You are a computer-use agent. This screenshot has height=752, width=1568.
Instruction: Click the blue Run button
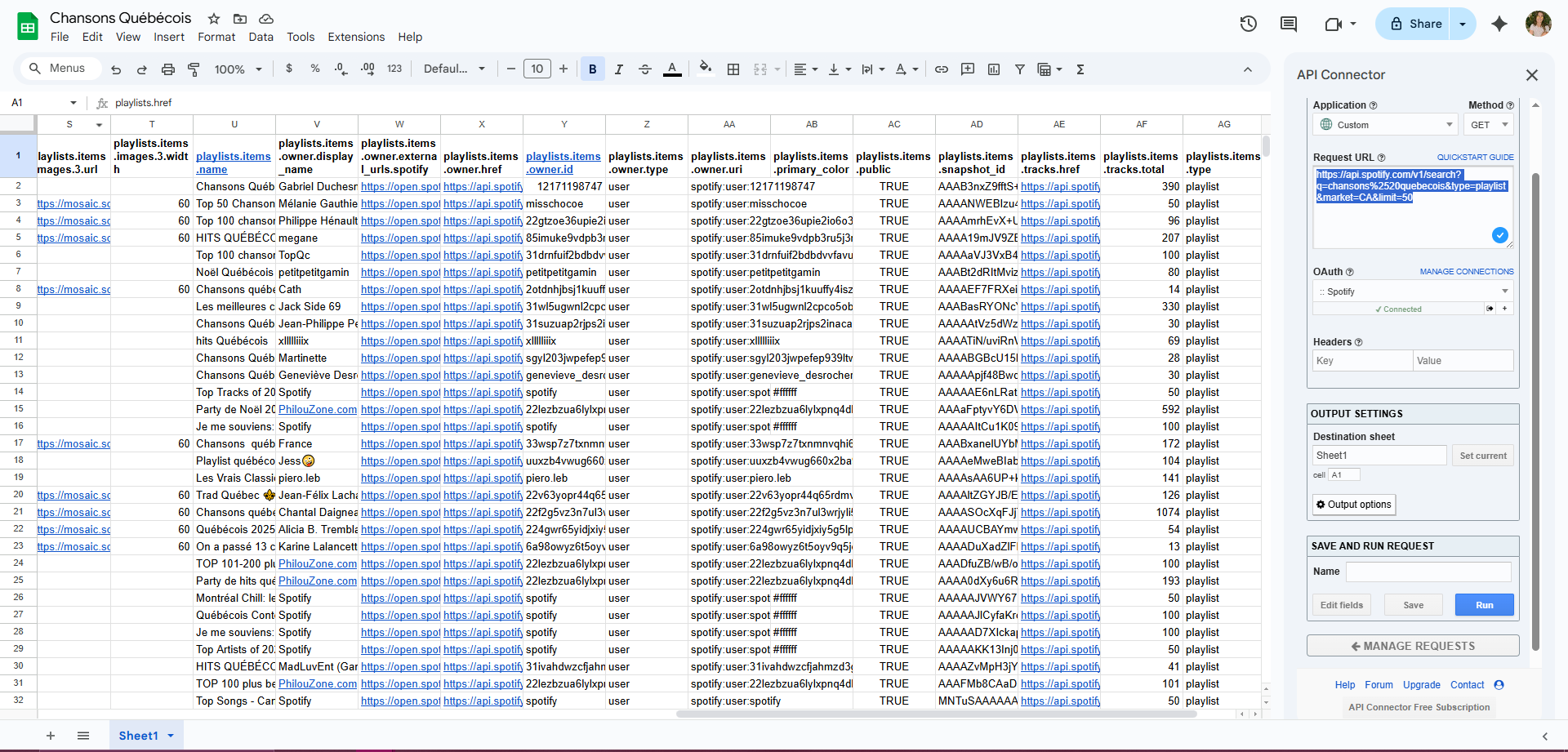1484,605
